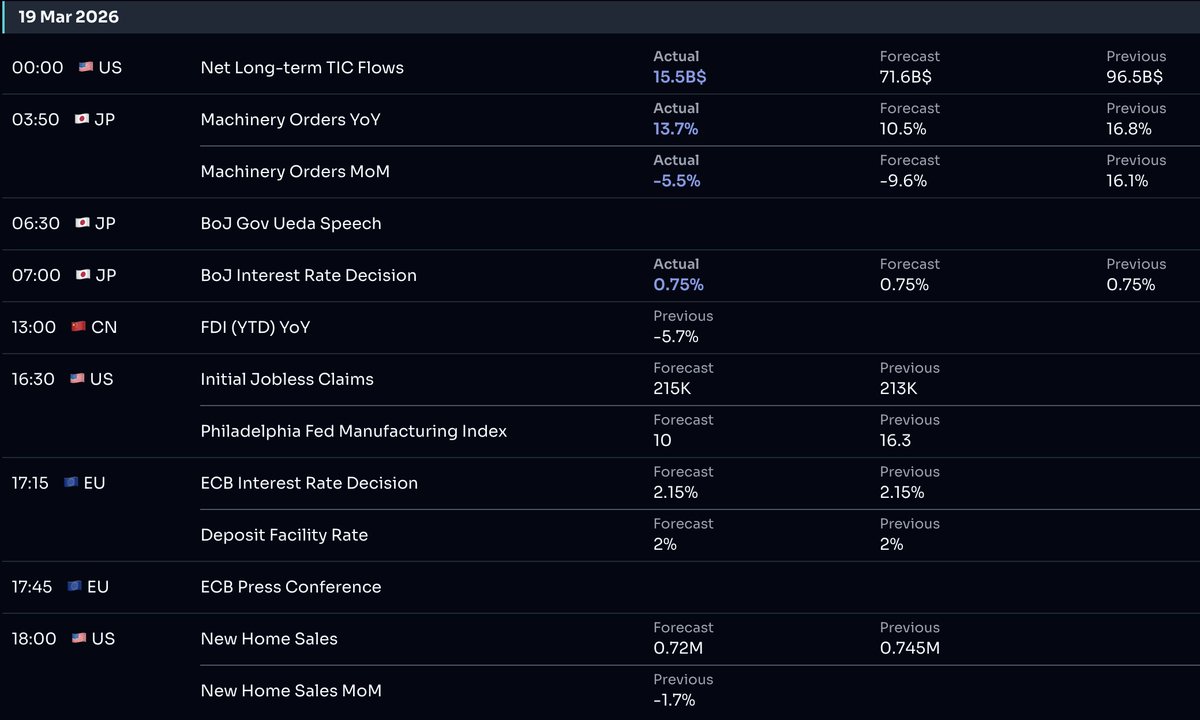Select the 215K forecast for Initial Jobless Claims

click(668, 389)
